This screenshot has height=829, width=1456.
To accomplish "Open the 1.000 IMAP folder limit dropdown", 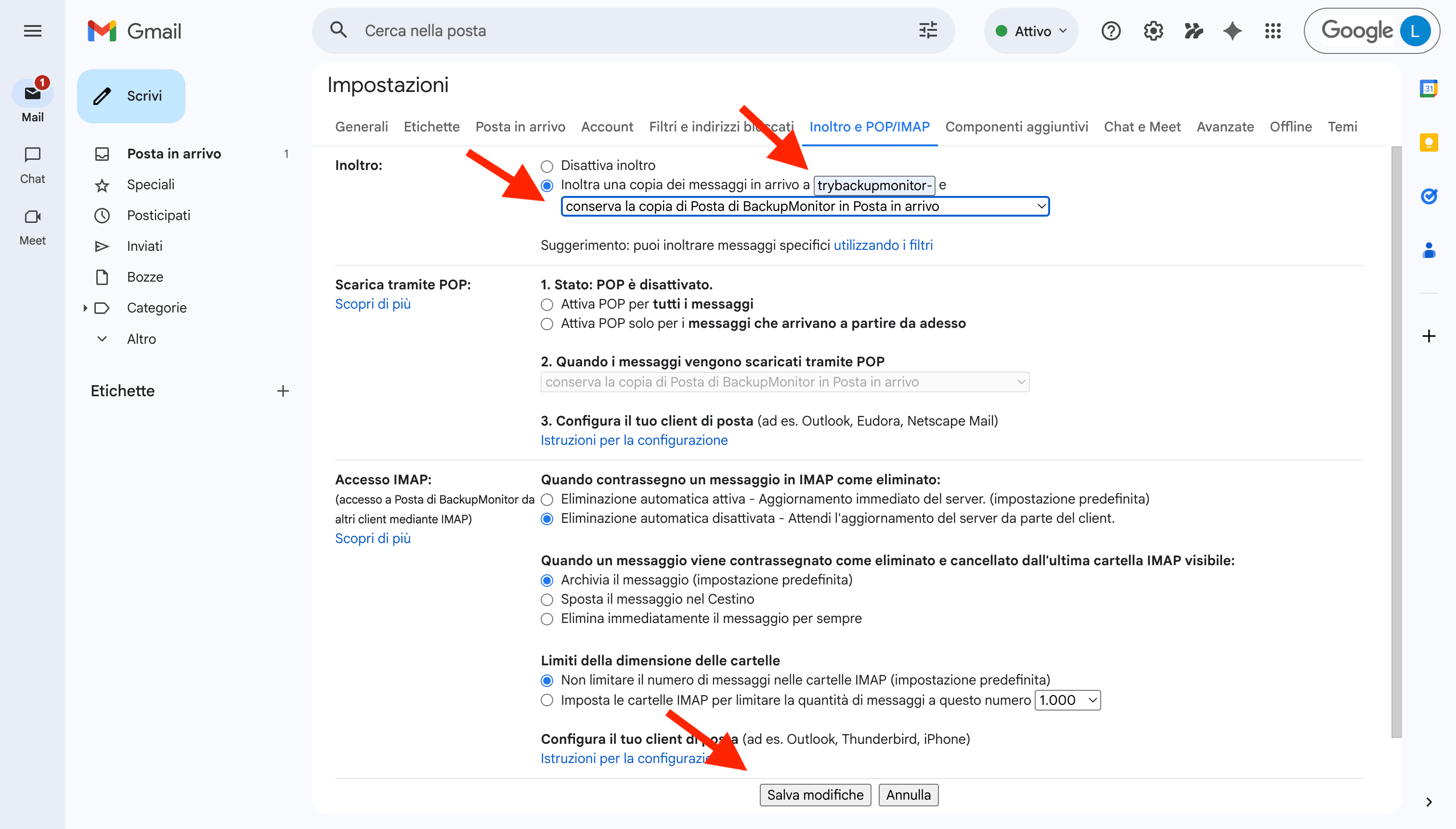I will tap(1067, 700).
